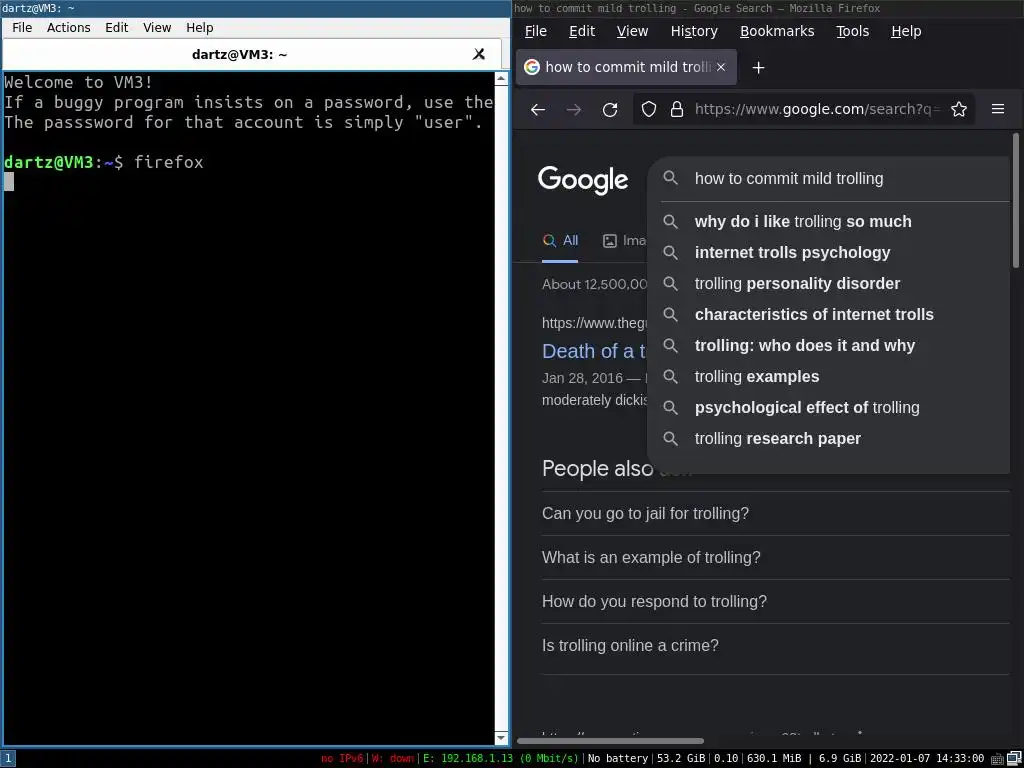The image size is (1024, 768).
Task: Click the terminal scrollbar down arrow
Action: coord(502,738)
